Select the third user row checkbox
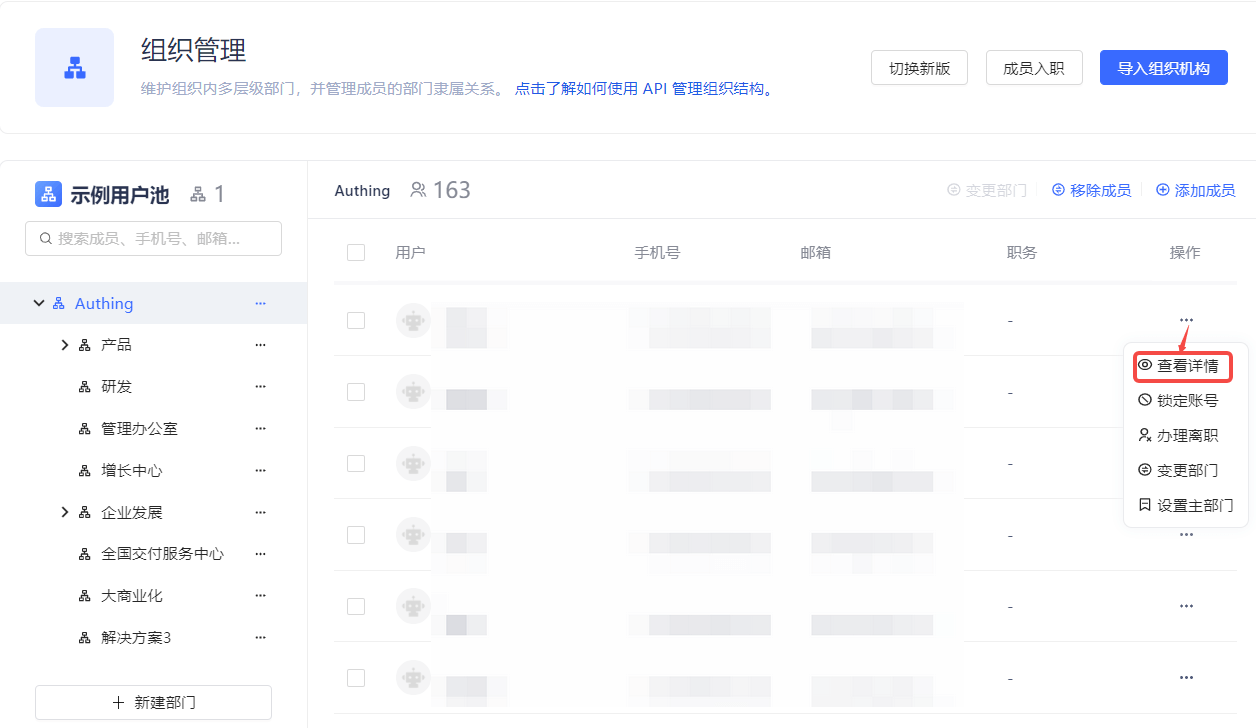 (356, 463)
